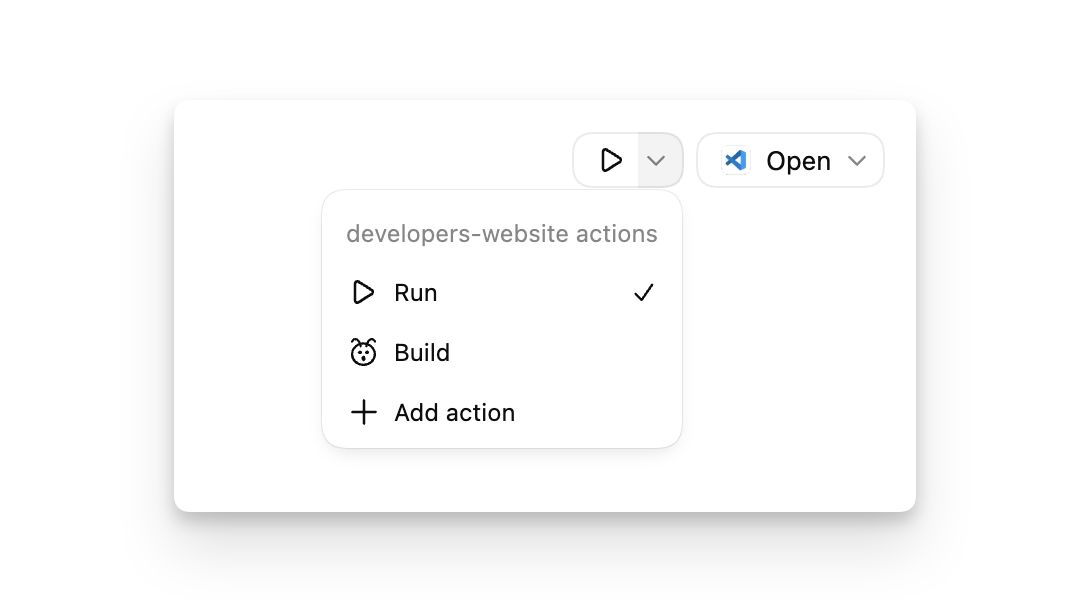Click Add action in the menu
1090x612 pixels.
(x=454, y=412)
